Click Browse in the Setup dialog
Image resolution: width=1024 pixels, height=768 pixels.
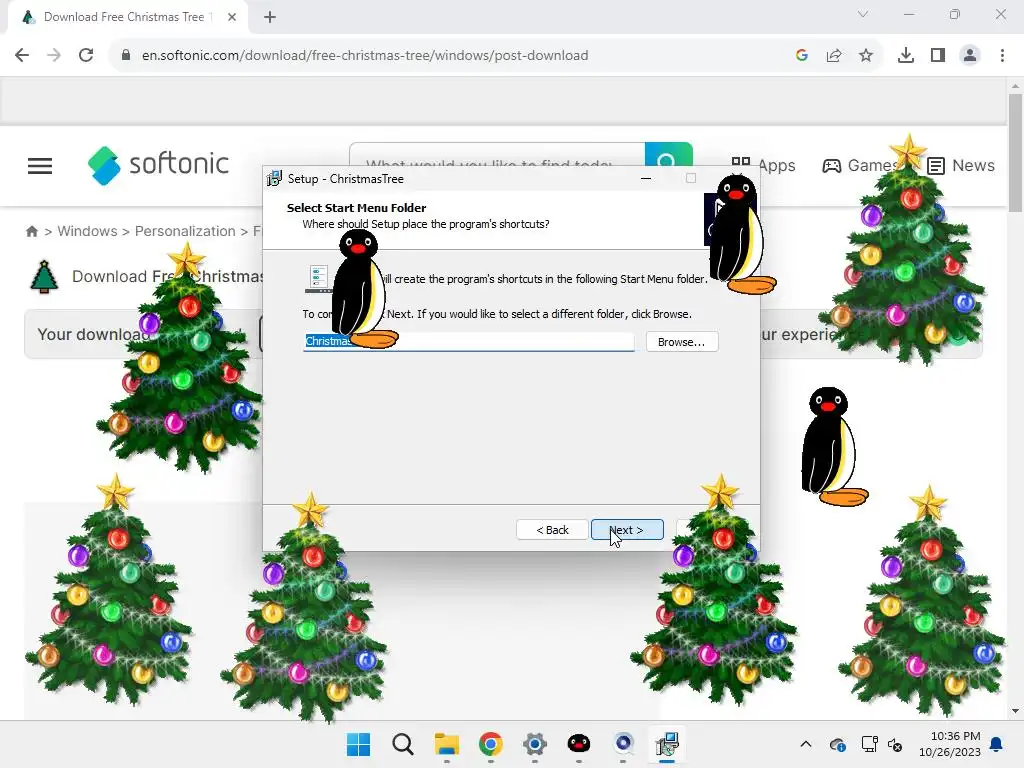pyautogui.click(x=682, y=342)
